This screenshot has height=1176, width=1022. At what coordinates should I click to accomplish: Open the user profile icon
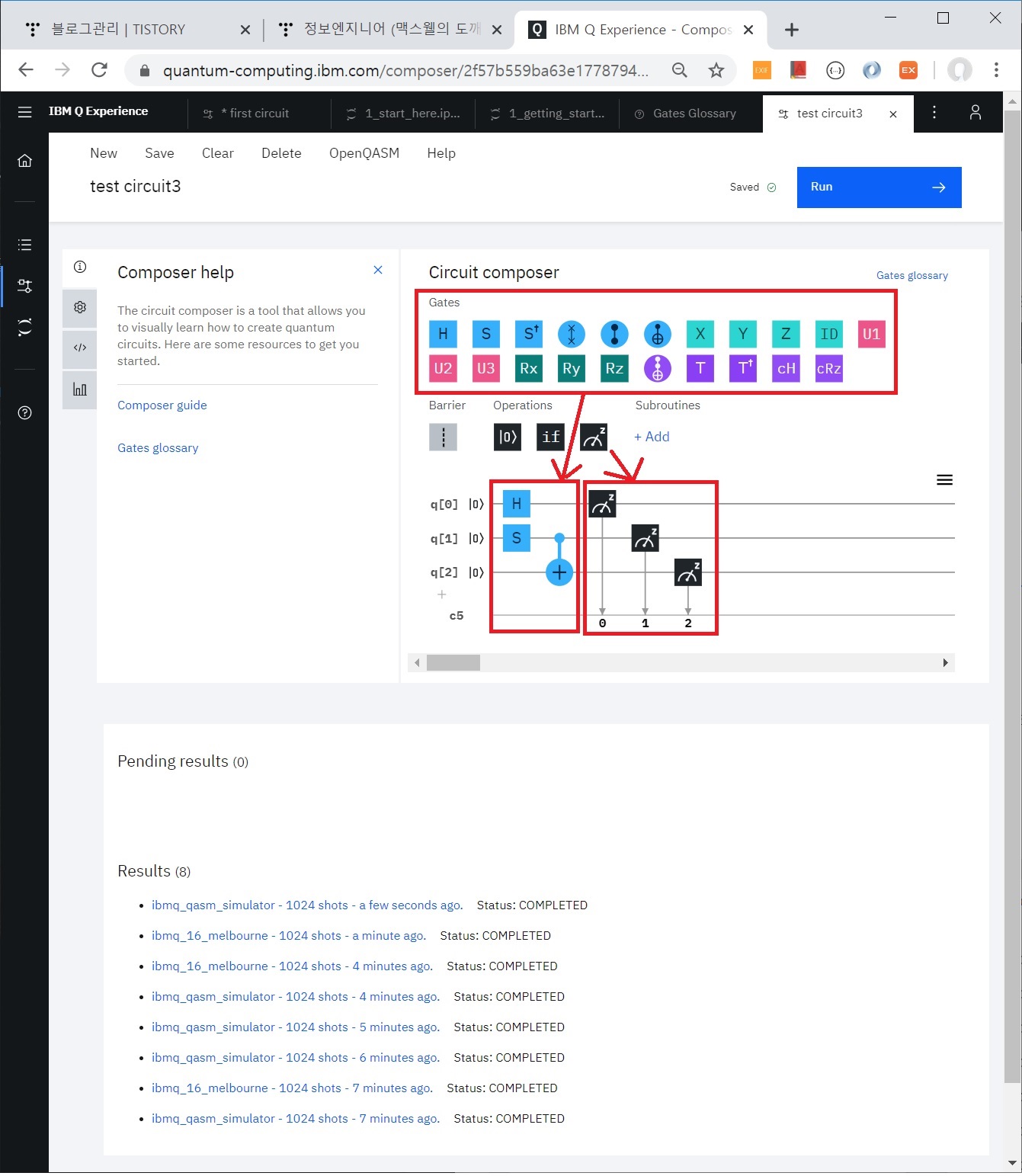tap(976, 113)
